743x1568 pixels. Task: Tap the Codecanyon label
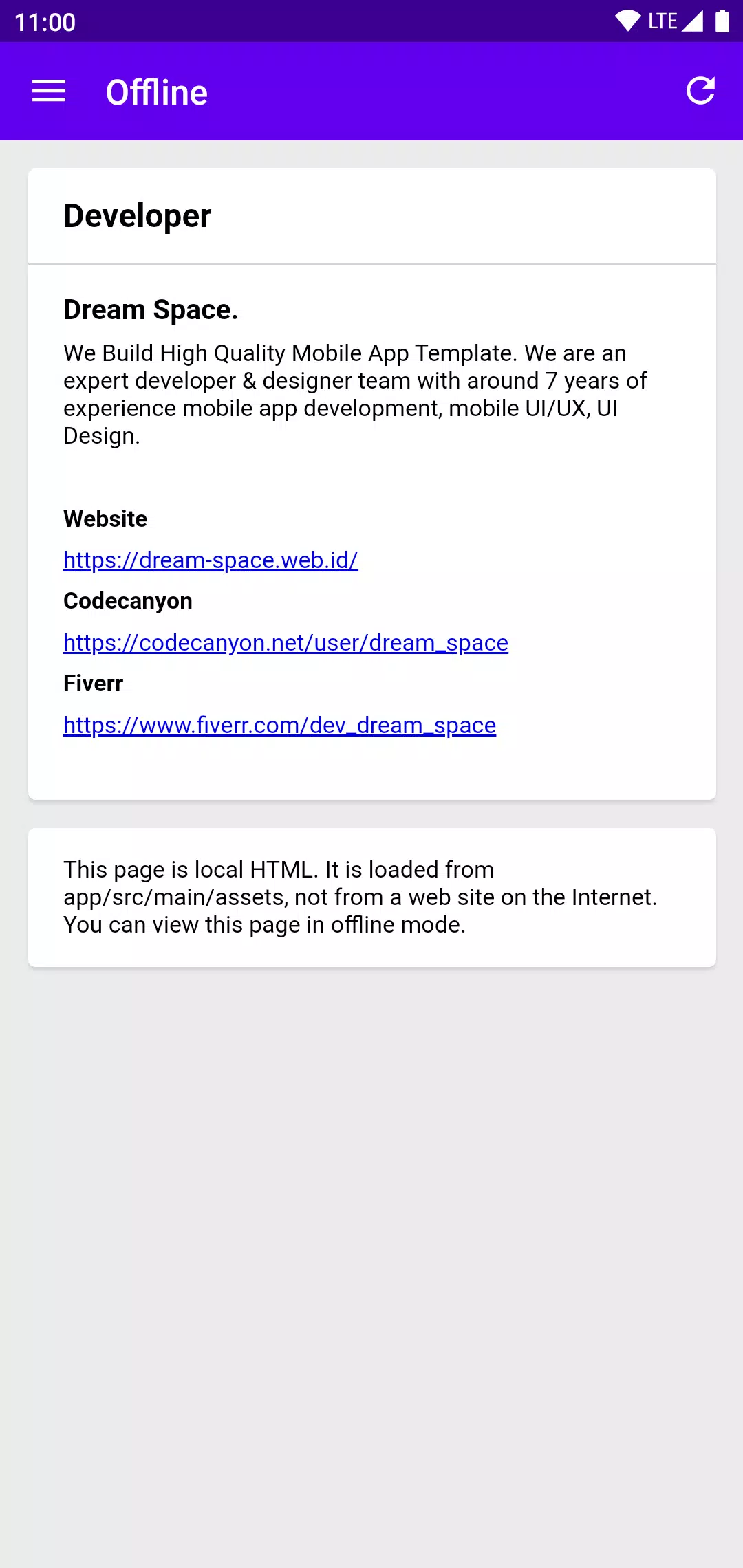[128, 601]
